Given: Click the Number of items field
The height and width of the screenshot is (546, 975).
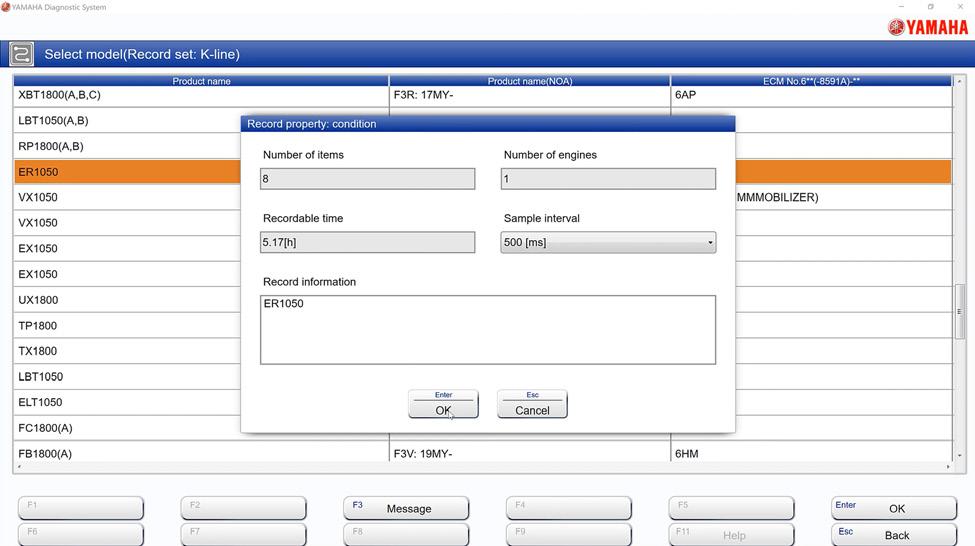Looking at the screenshot, I should pos(367,178).
